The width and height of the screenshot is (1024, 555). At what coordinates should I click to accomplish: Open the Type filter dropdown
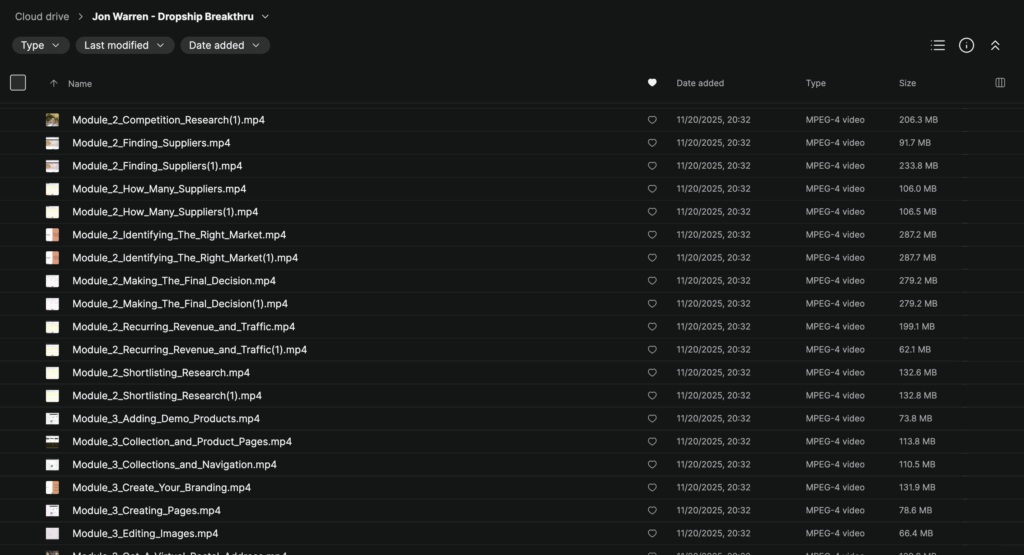coord(41,45)
